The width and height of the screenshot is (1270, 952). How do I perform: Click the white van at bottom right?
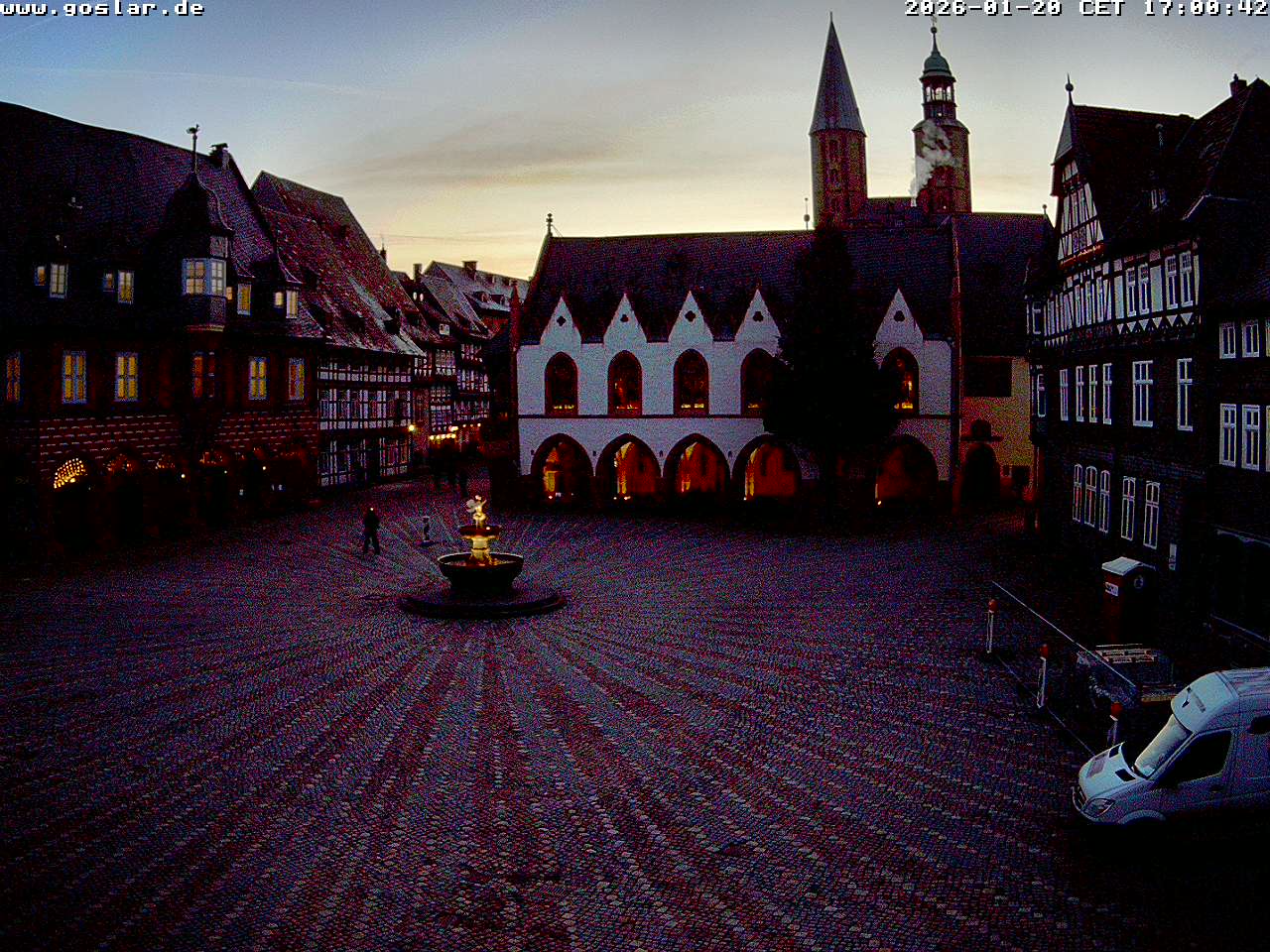(x=1181, y=749)
